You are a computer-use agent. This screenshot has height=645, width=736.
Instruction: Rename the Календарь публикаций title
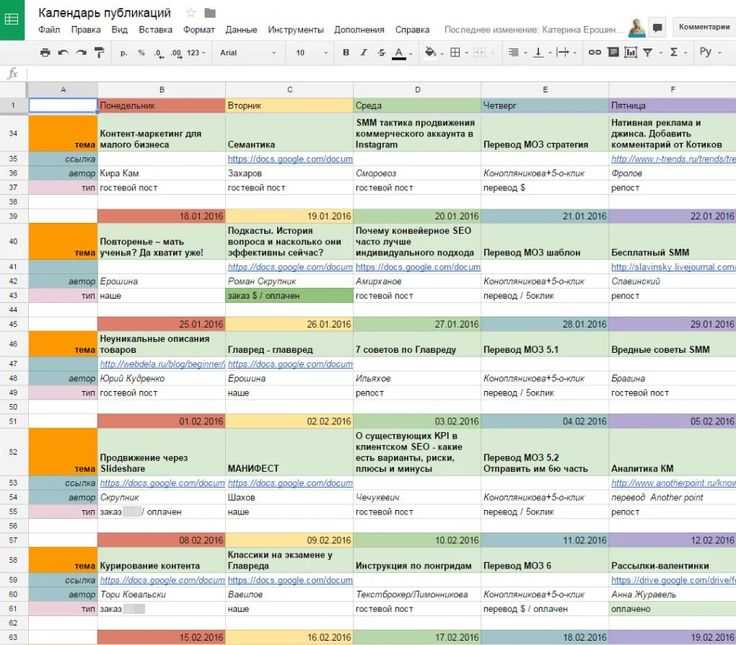click(x=104, y=13)
